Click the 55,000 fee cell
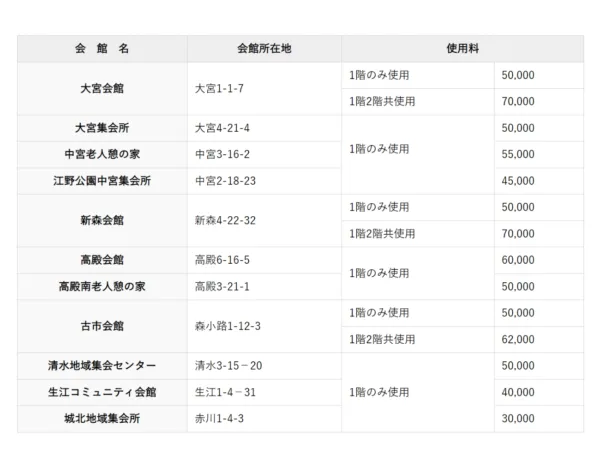This screenshot has height=462, width=600. click(519, 154)
